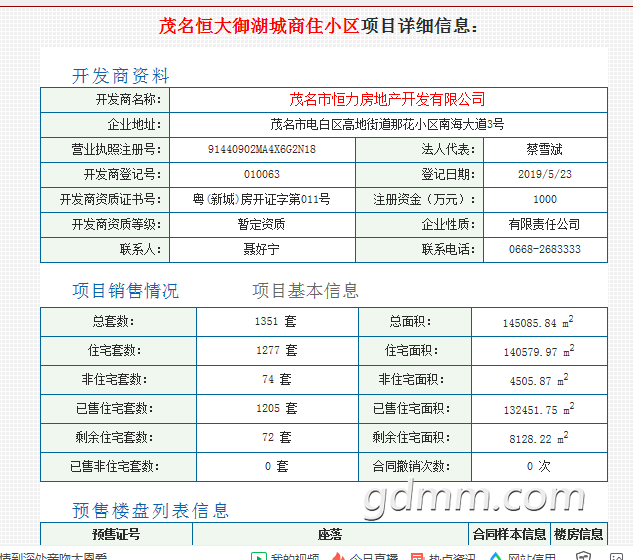Screen dimensions: 633x560
Task: Click the 总套数 label
Action: pos(113,321)
